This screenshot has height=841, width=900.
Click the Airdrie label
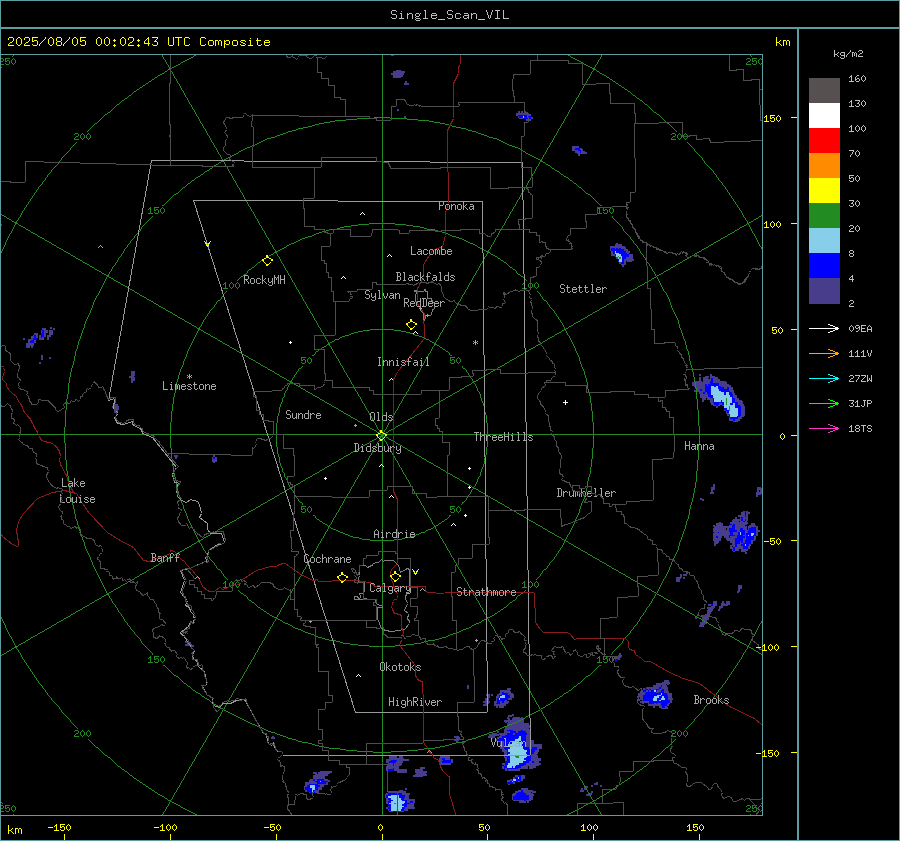394,534
